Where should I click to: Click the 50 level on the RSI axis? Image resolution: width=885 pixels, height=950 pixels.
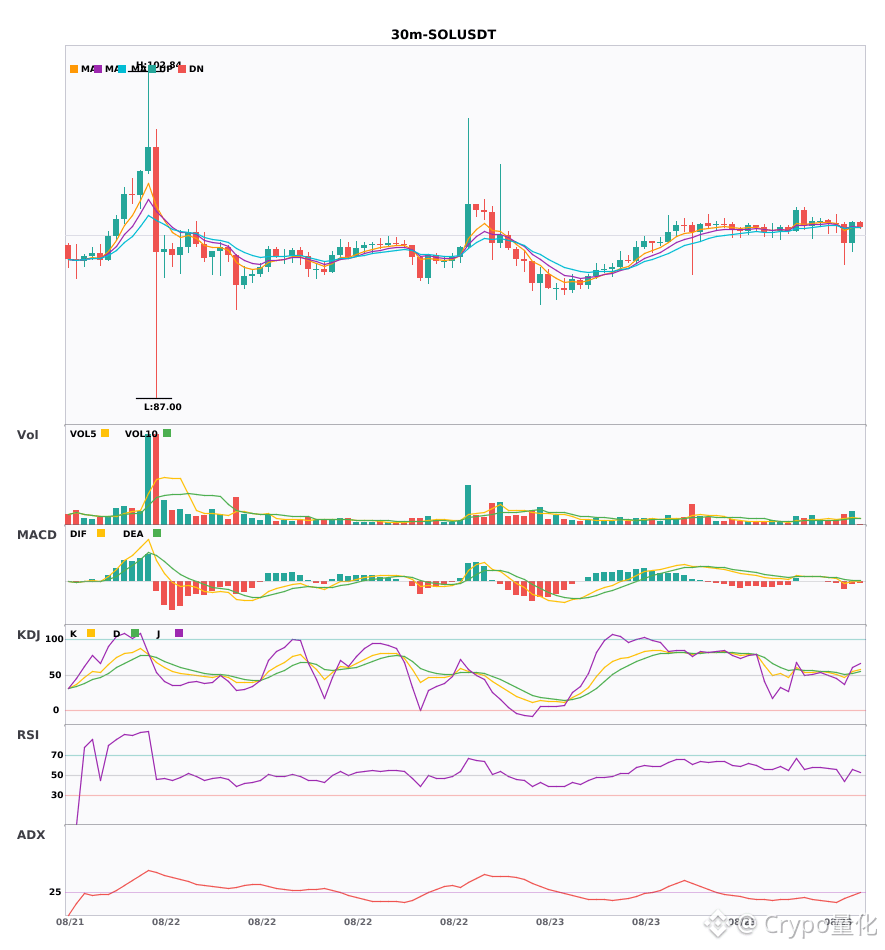(x=57, y=775)
